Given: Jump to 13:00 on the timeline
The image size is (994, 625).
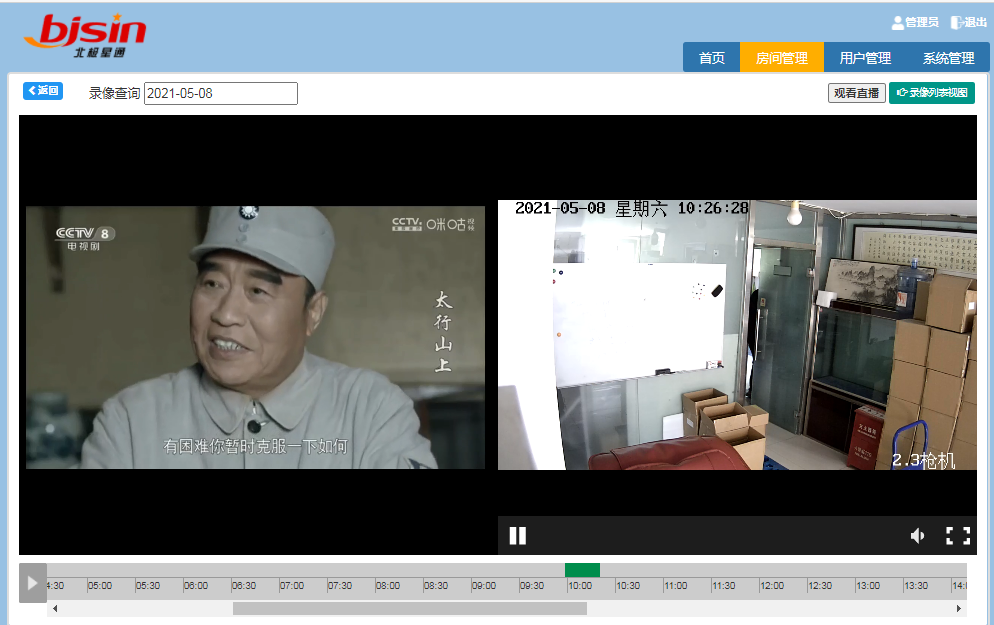Looking at the screenshot, I should pyautogui.click(x=868, y=586).
